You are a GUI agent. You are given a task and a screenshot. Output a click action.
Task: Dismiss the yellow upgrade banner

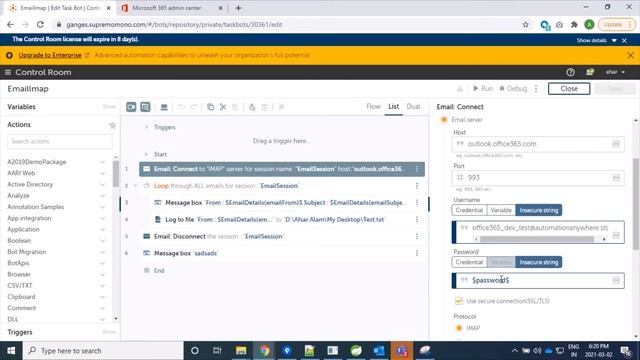click(630, 55)
